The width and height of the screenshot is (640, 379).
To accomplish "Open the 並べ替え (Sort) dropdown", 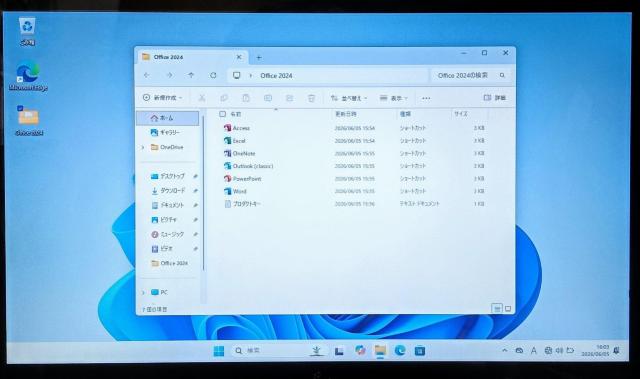I will [349, 98].
